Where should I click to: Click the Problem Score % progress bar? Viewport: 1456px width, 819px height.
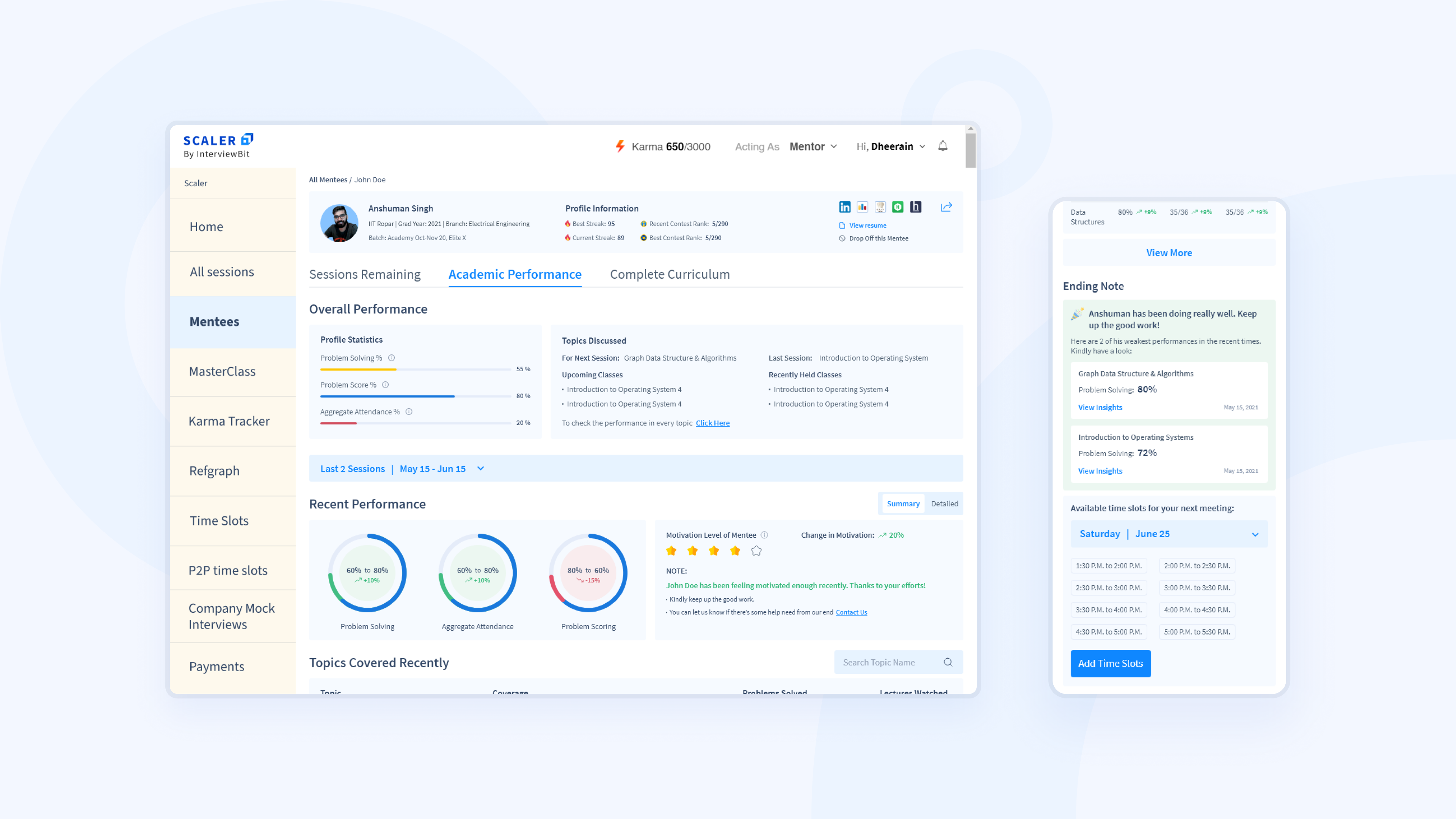point(416,396)
